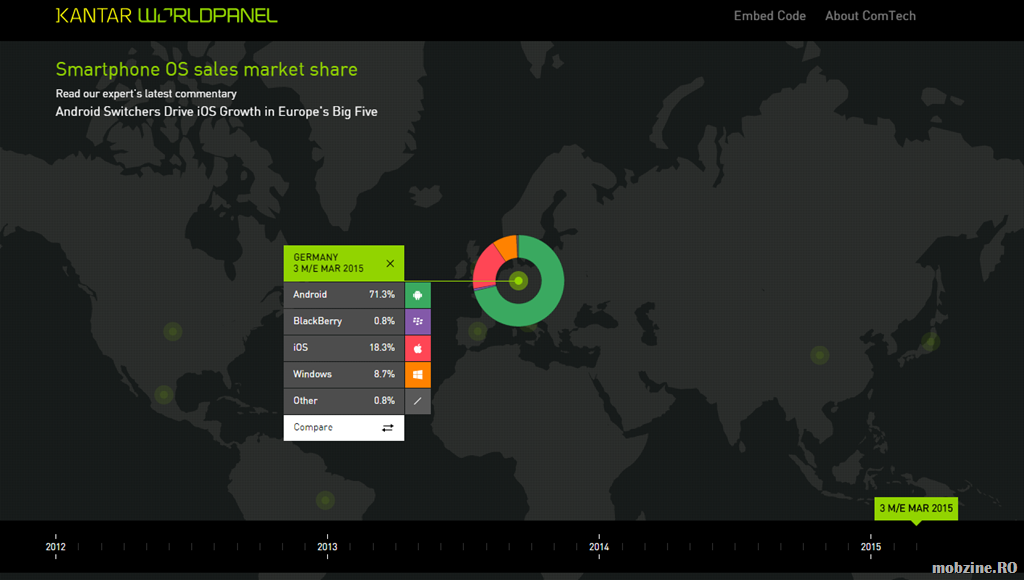Click the gray slash icon for Other
The width and height of the screenshot is (1024, 580).
tap(418, 401)
